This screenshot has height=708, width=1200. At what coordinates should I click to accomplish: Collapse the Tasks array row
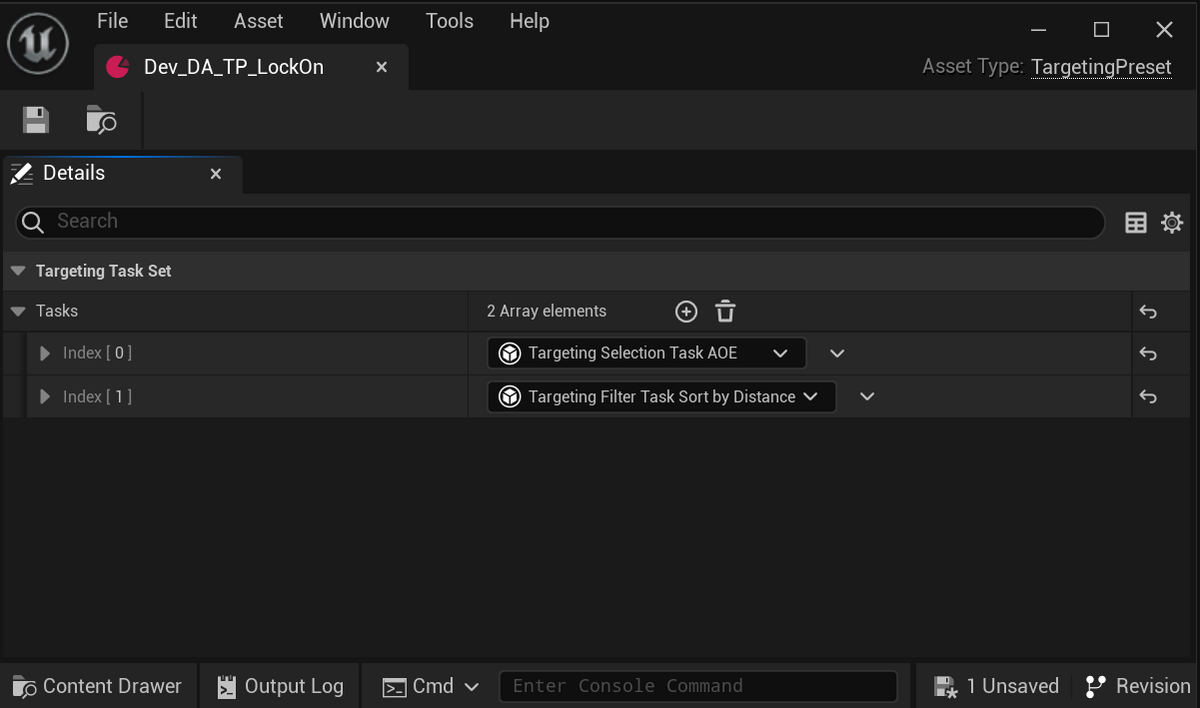[x=18, y=311]
